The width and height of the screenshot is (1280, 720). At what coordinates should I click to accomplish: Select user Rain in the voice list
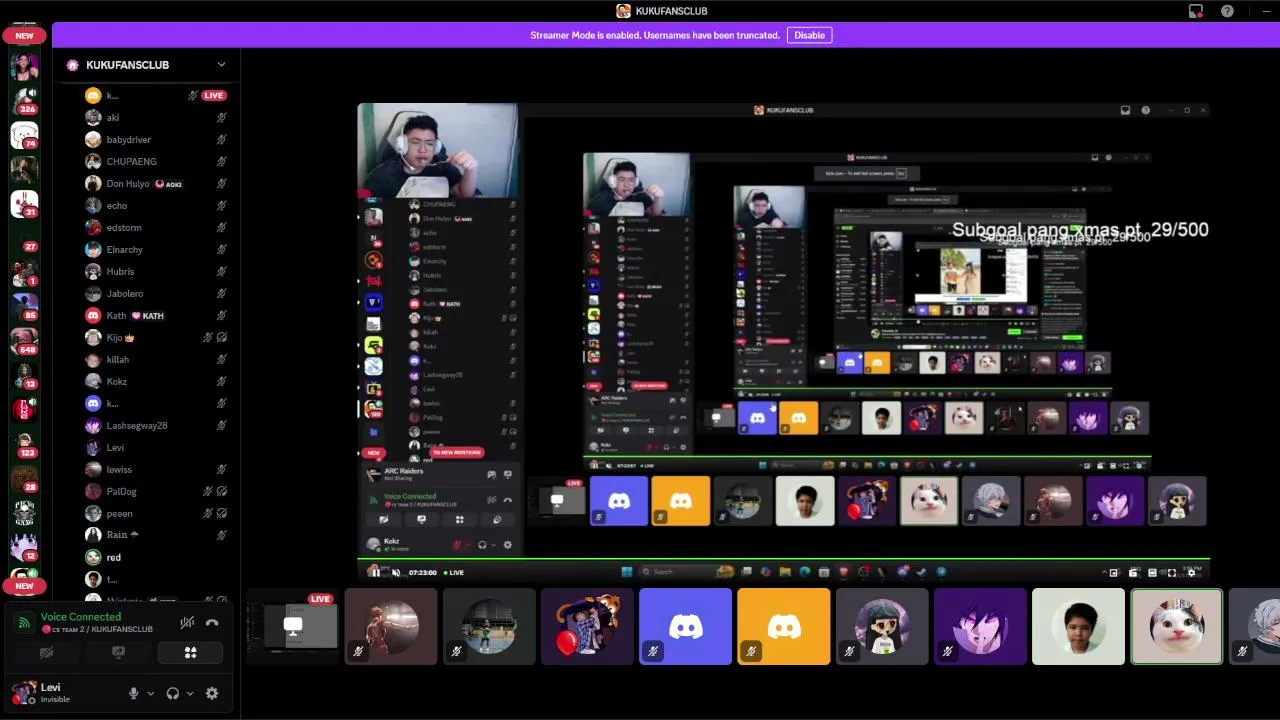pyautogui.click(x=156, y=535)
